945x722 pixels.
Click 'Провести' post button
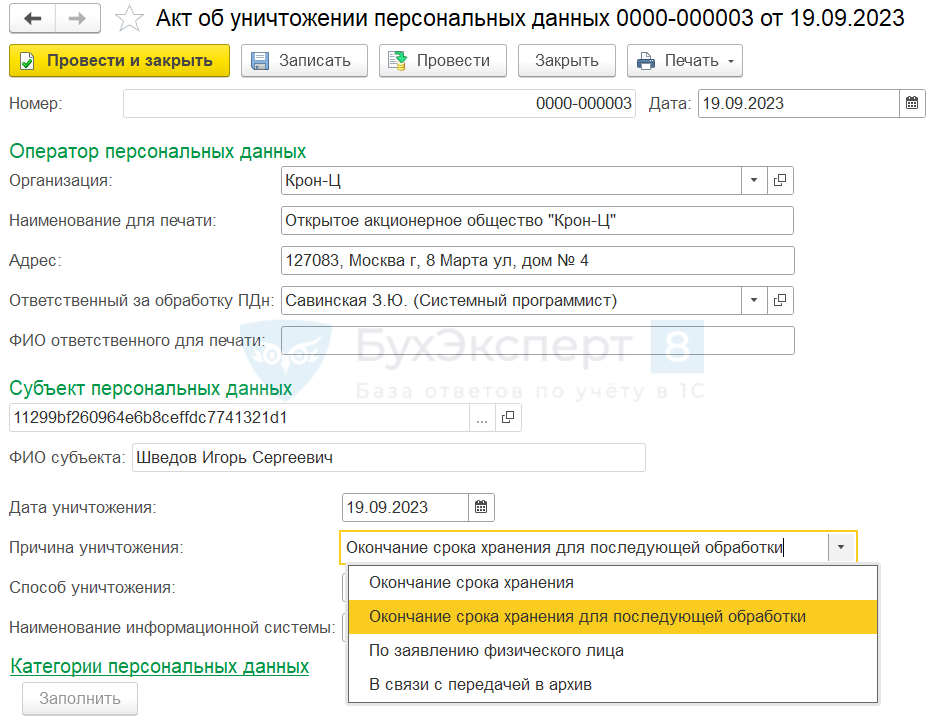point(442,61)
